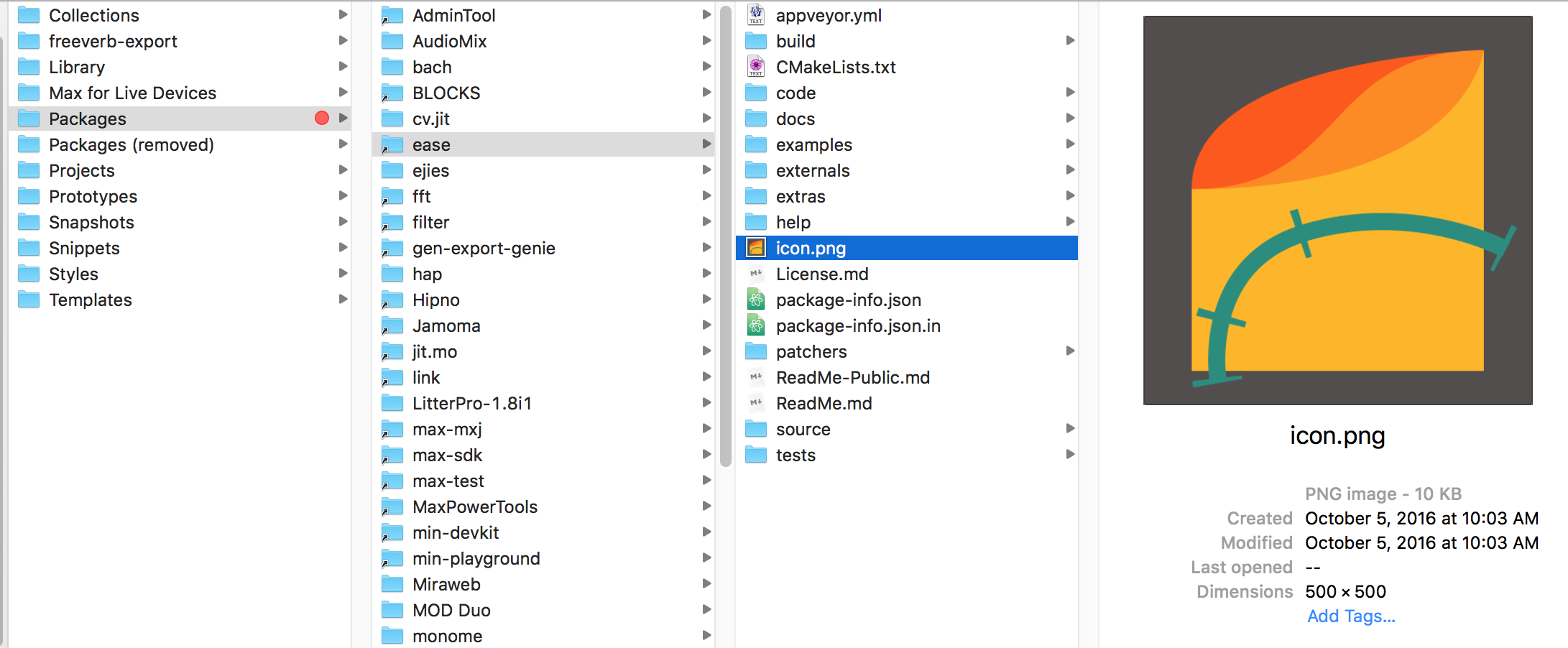Image resolution: width=1568 pixels, height=648 pixels.
Task: Click the build folder icon
Action: 756,40
